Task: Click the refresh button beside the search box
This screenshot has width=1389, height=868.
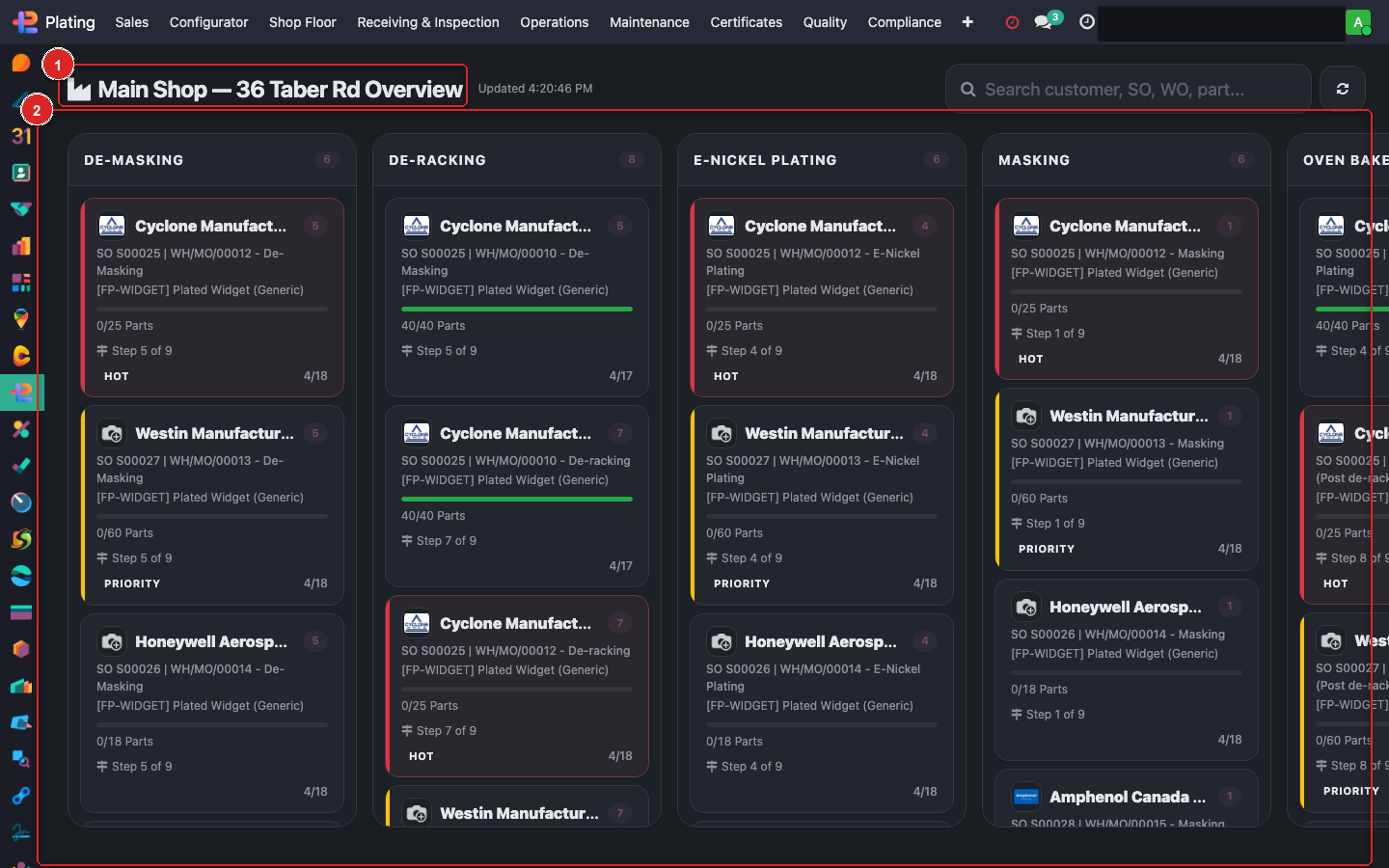Action: (x=1342, y=89)
